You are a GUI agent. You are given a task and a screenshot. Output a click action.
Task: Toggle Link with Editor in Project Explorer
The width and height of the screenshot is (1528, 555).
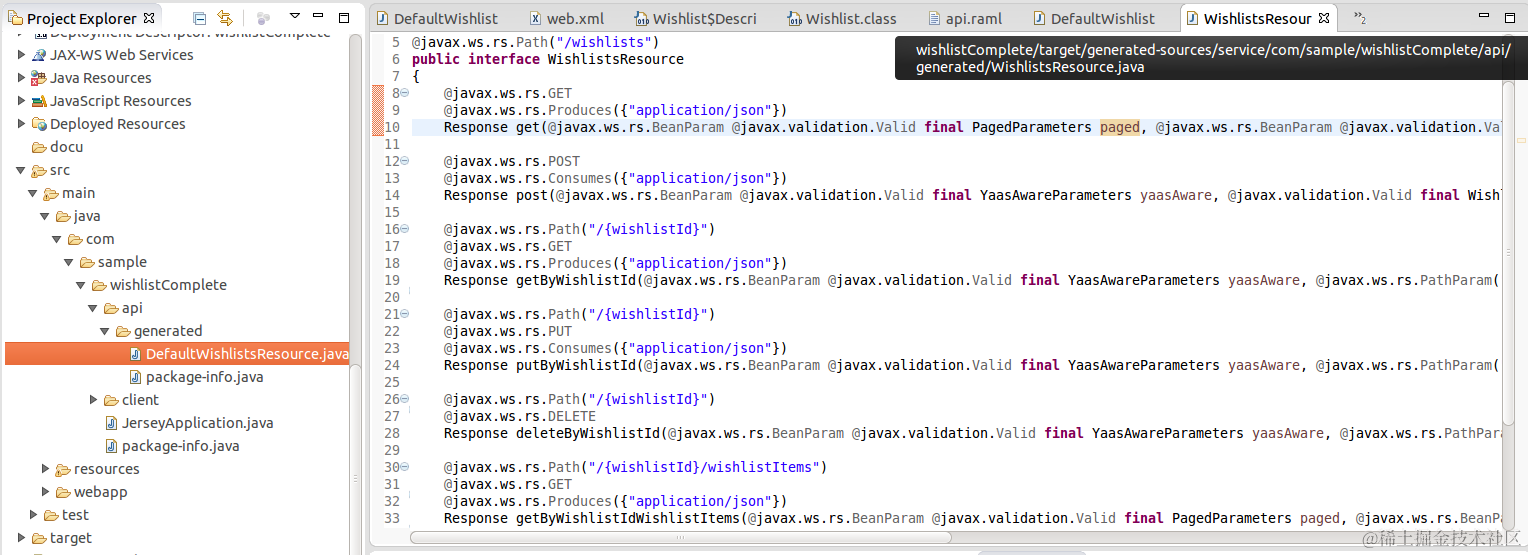[x=225, y=18]
